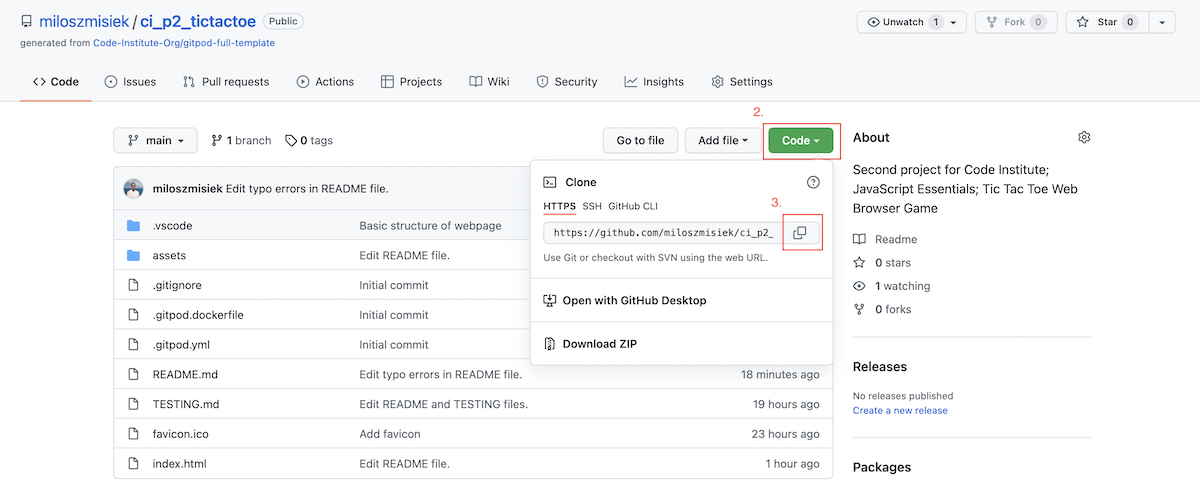Open the Pull requests tab

[226, 82]
